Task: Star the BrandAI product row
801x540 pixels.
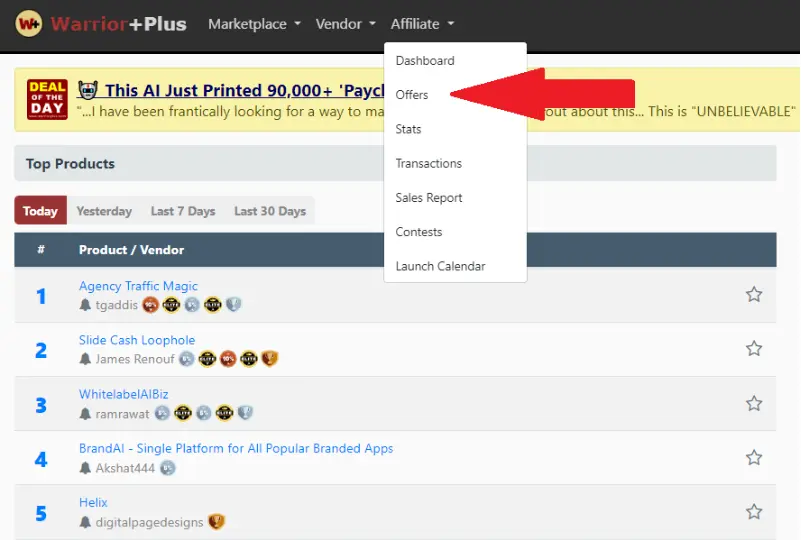Action: click(x=754, y=457)
